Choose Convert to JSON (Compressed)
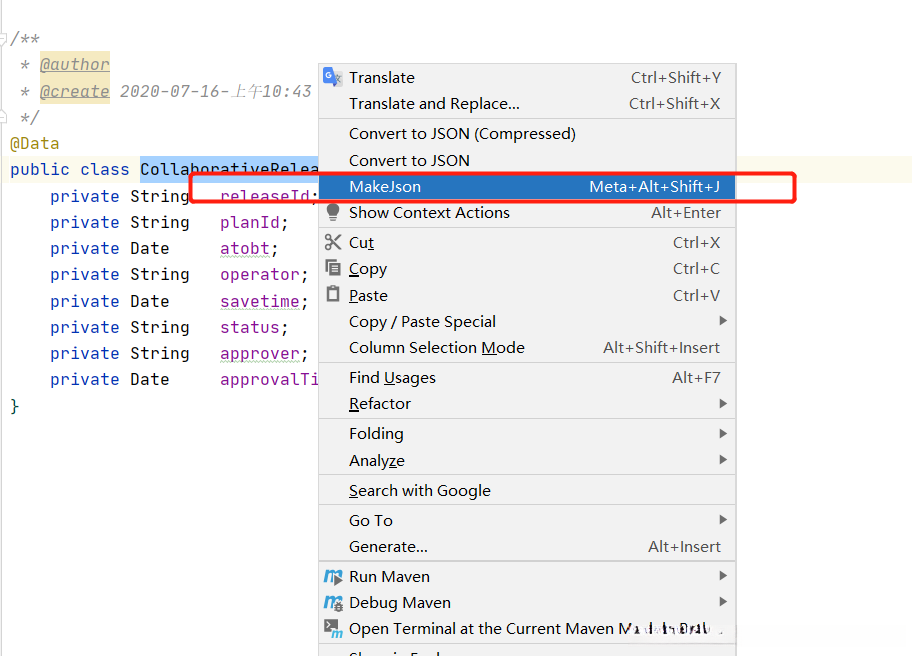 (x=462, y=133)
